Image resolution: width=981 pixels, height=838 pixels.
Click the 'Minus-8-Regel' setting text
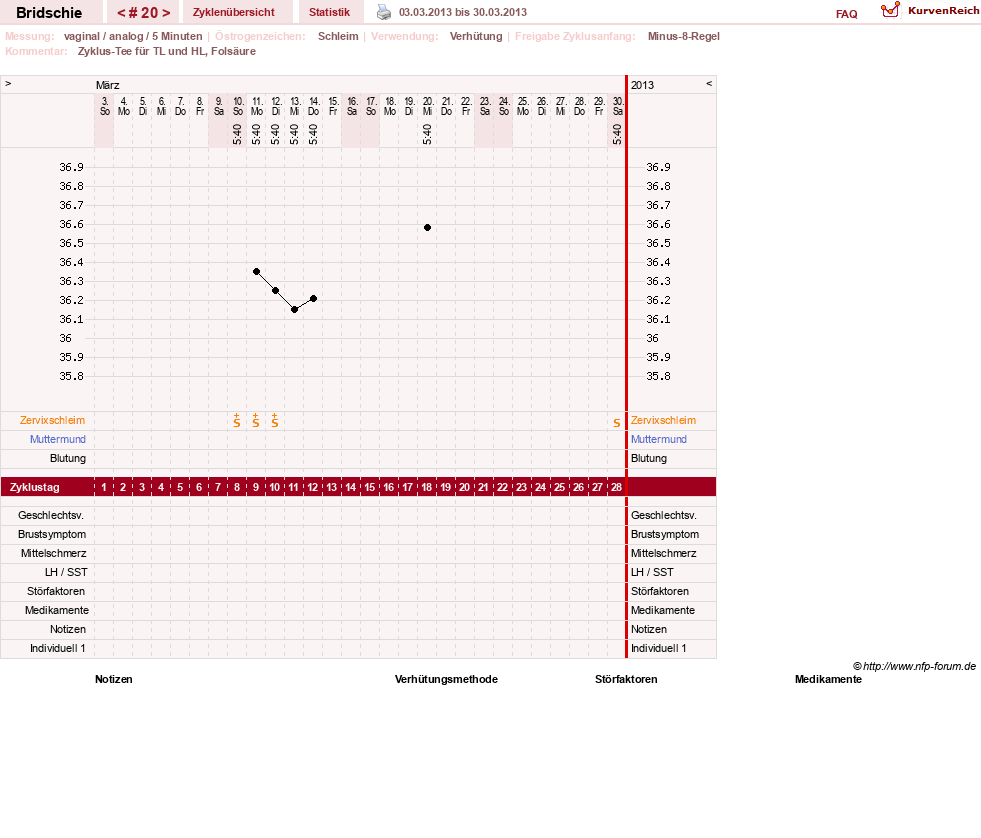(684, 36)
